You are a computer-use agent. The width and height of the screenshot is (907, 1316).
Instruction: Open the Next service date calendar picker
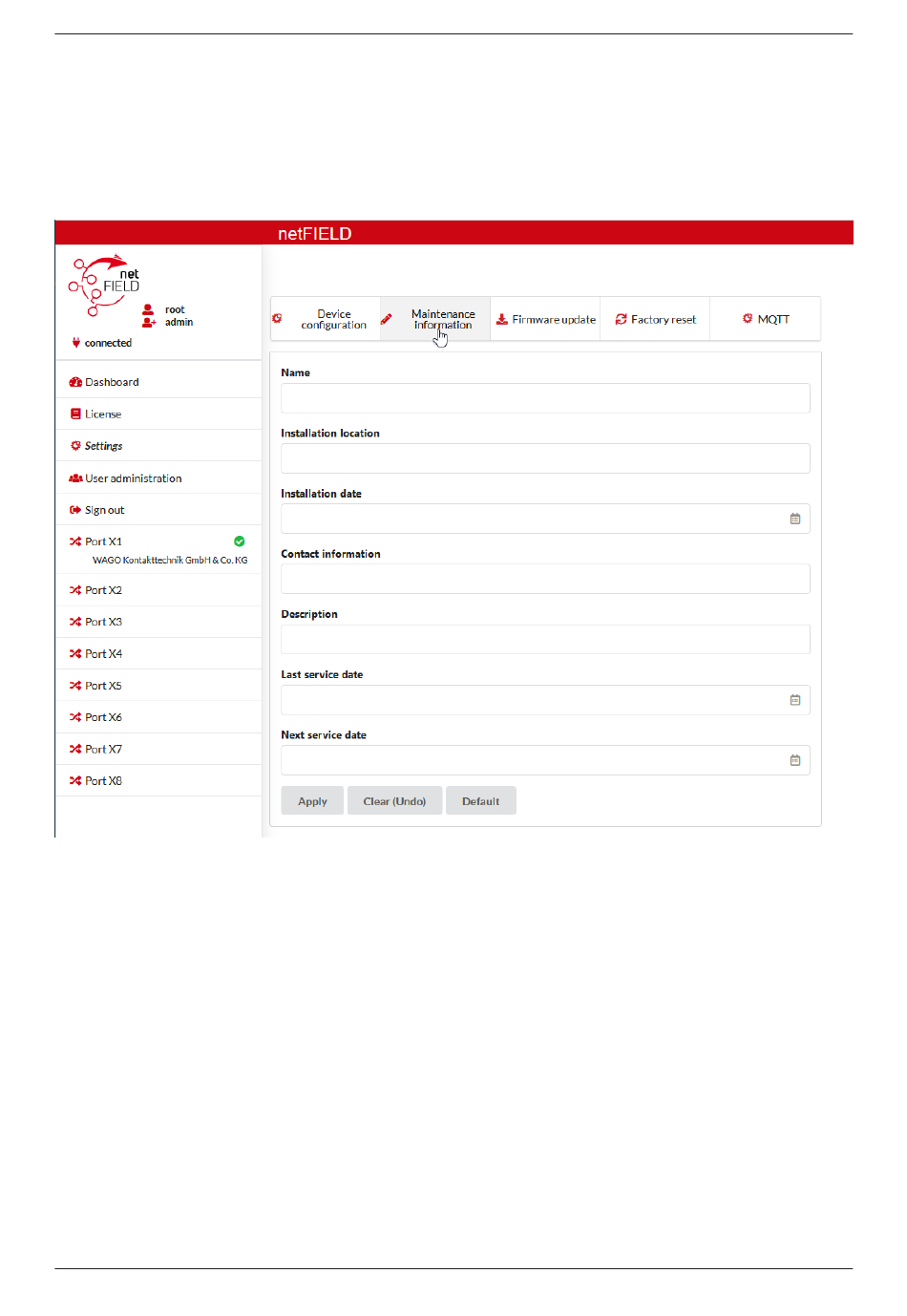795,760
